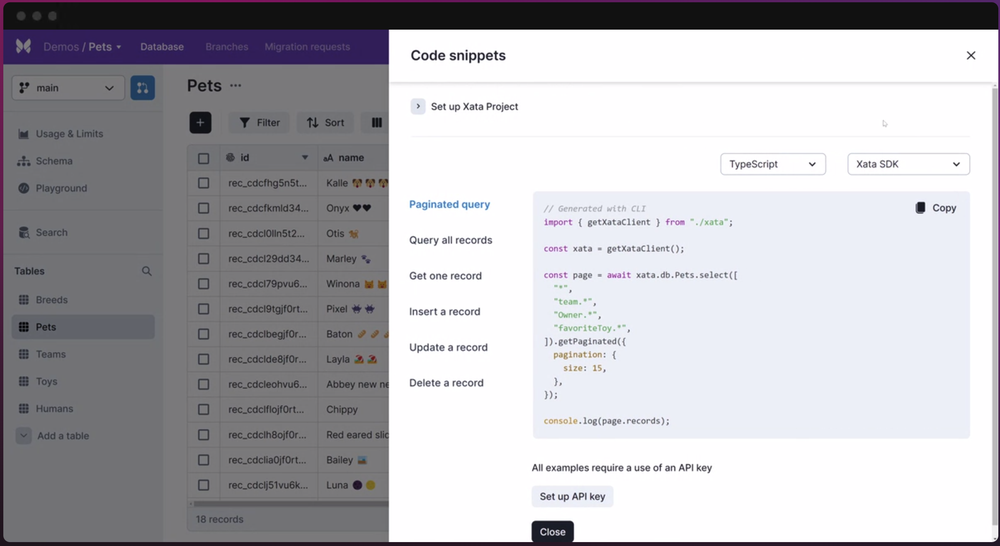Open the Pets table in sidebar
This screenshot has width=1000, height=546.
pos(83,327)
